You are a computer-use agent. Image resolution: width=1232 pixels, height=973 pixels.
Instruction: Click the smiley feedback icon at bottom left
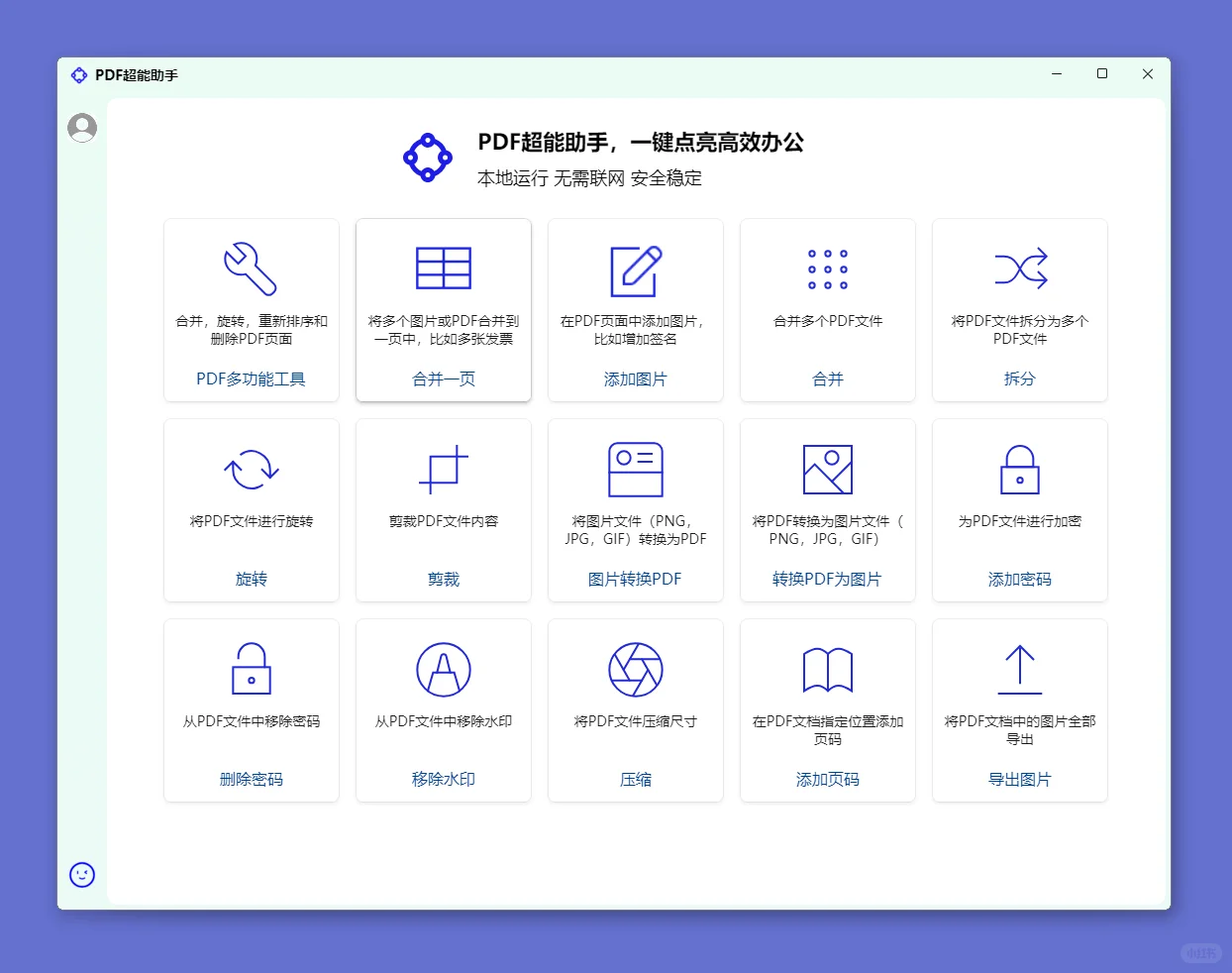pyautogui.click(x=81, y=875)
